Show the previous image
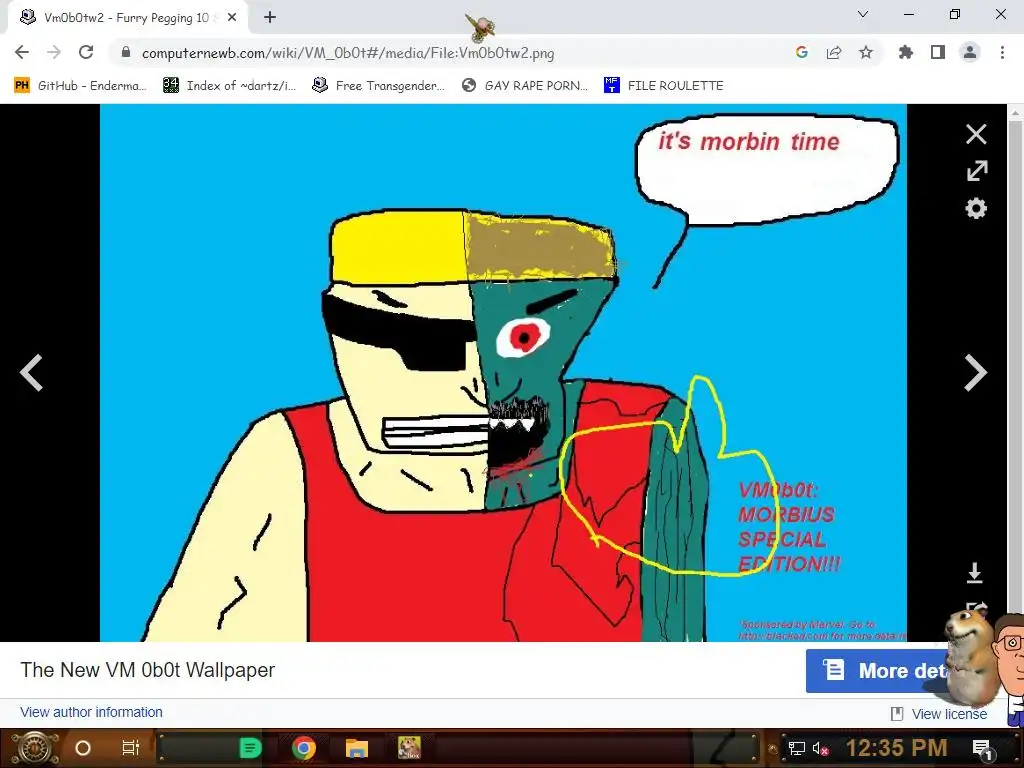The image size is (1024, 768). (31, 373)
